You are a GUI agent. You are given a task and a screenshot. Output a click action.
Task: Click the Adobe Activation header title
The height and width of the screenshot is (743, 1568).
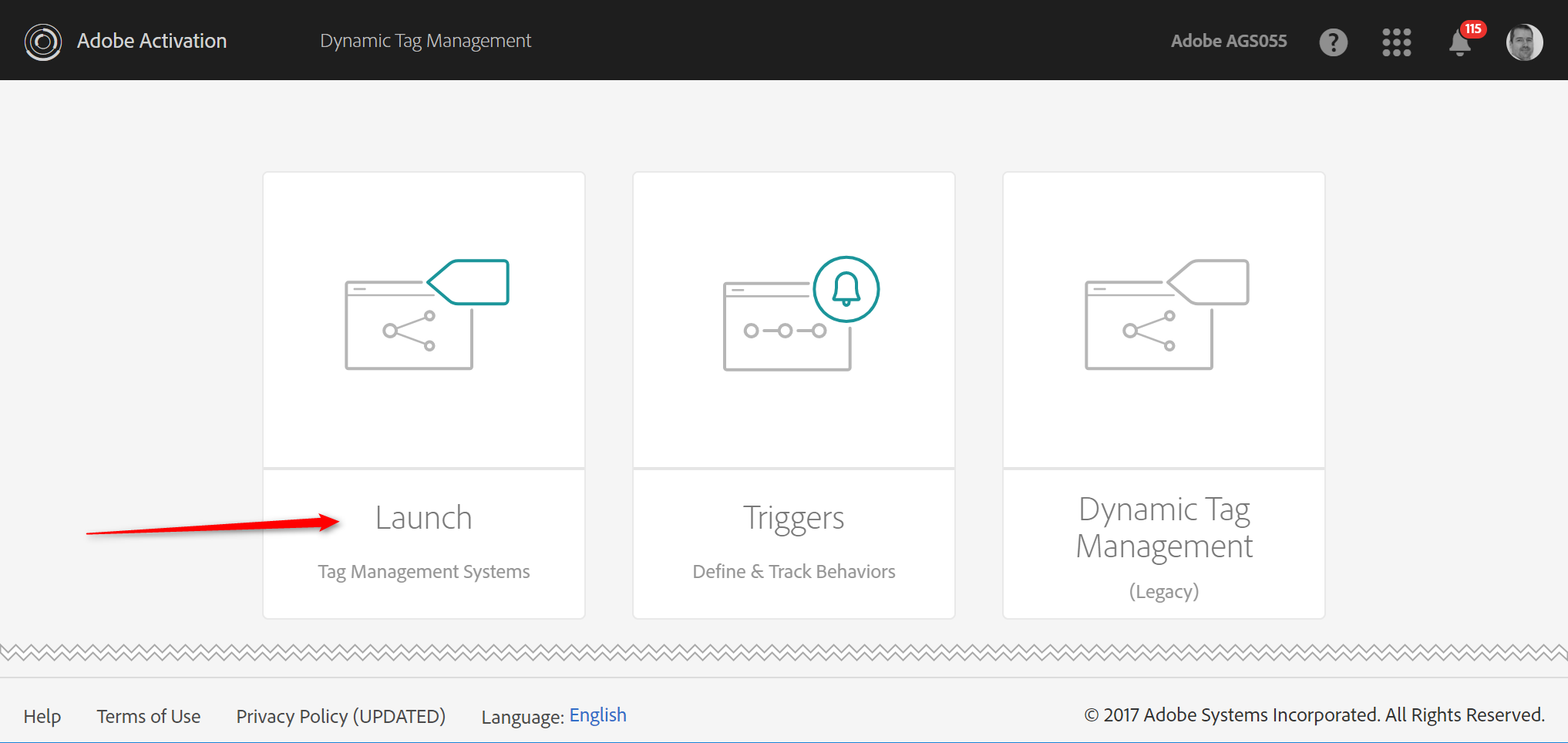tap(152, 41)
